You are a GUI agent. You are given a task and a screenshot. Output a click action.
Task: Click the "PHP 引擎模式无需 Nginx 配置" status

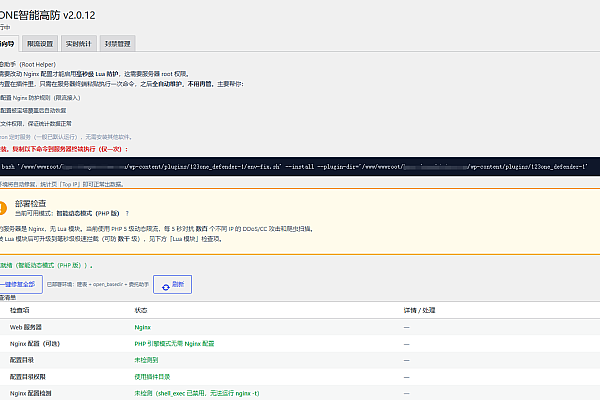coord(174,344)
